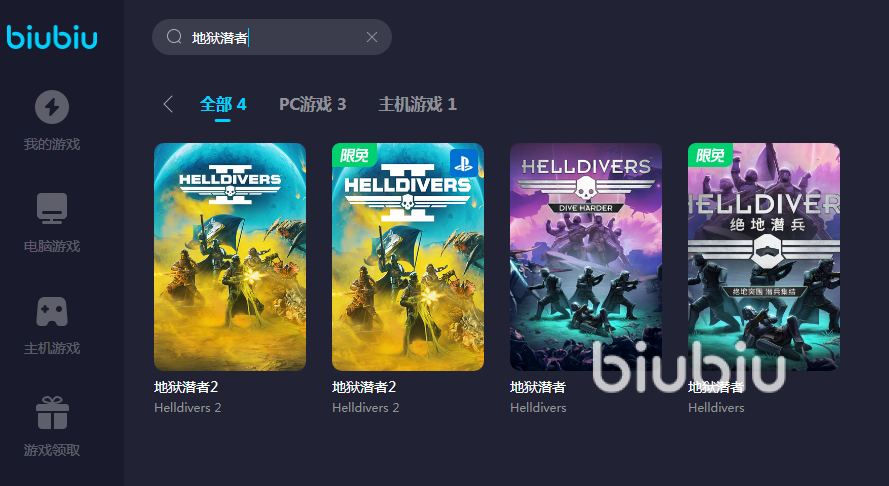This screenshot has width=889, height=486.
Task: Click 限免 badge on 绝地潜兵 cover
Action: 710,154
